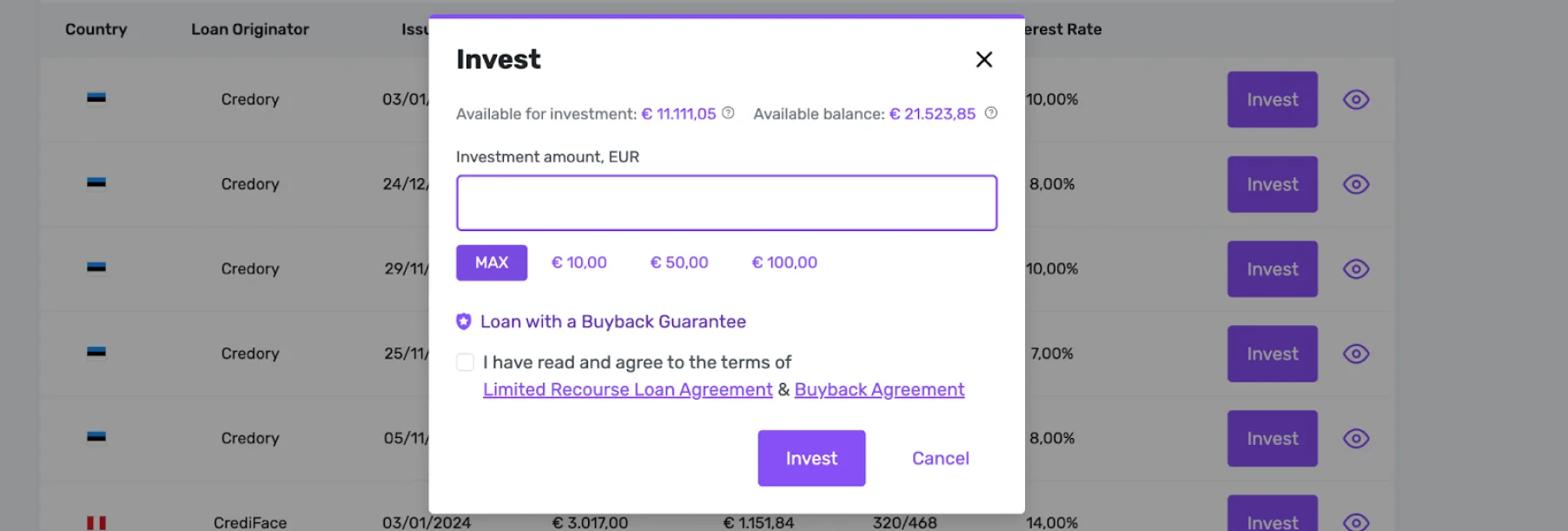
Task: Open the Buyback Agreement link
Action: click(879, 390)
